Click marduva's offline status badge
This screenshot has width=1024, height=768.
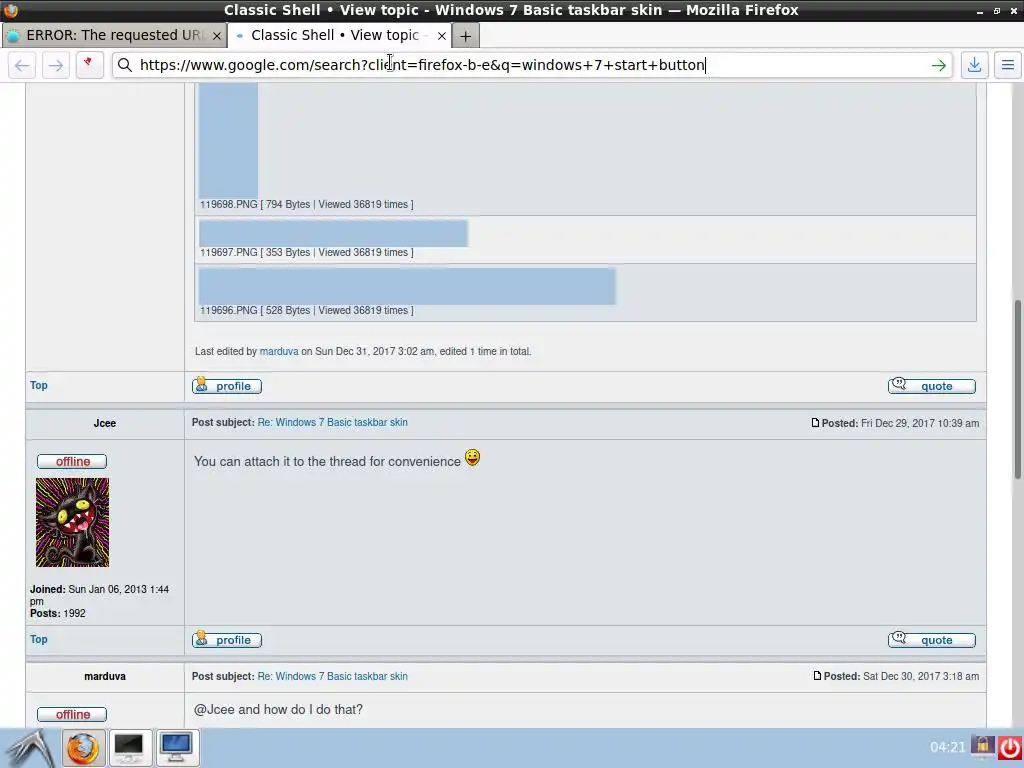click(x=72, y=714)
